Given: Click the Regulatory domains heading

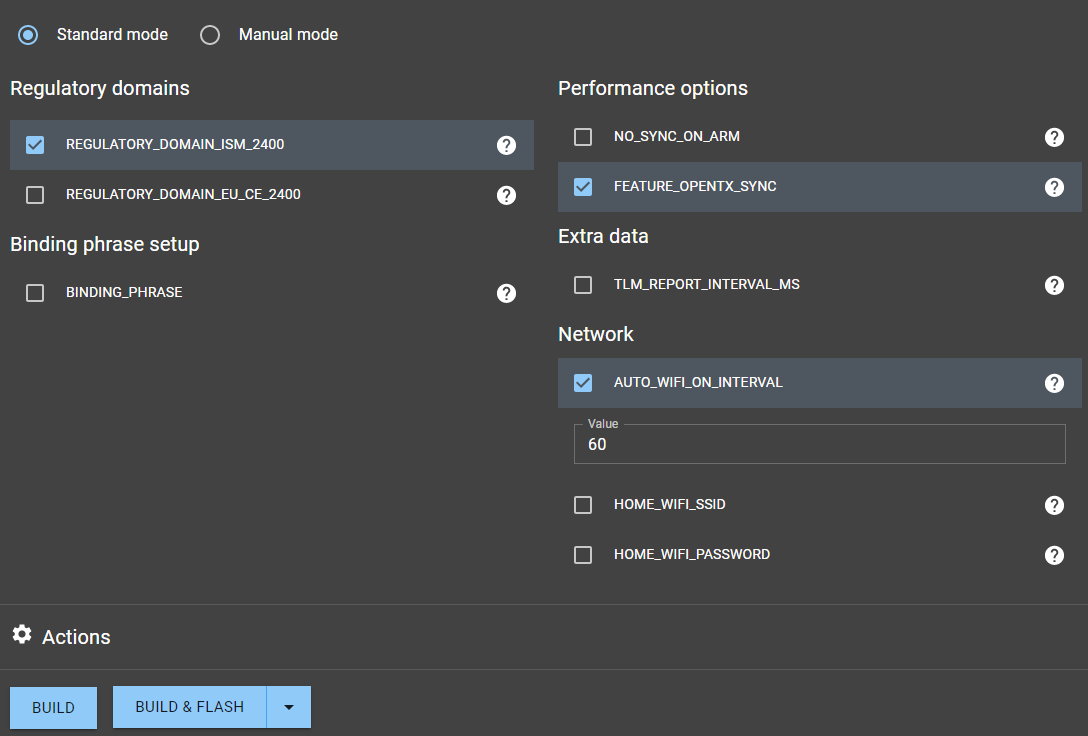Looking at the screenshot, I should [100, 88].
